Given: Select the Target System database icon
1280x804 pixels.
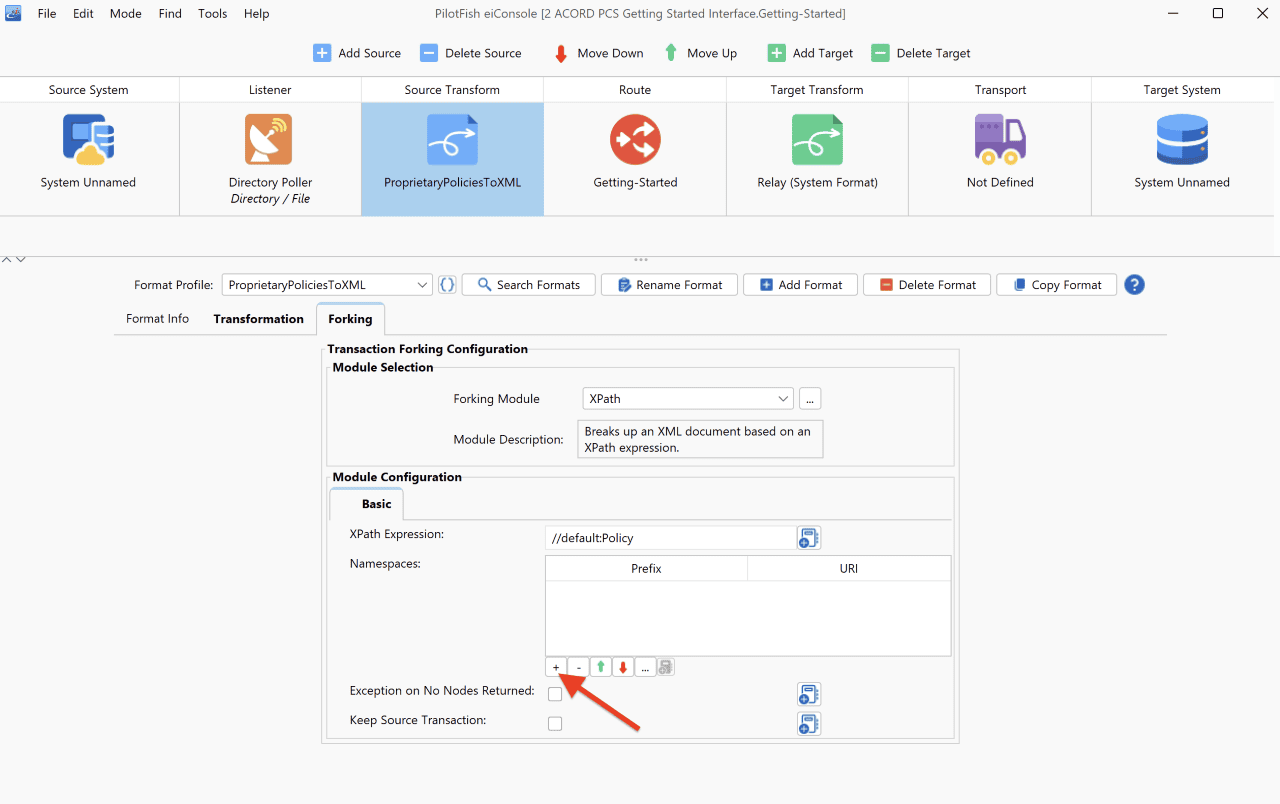Looking at the screenshot, I should [x=1182, y=139].
